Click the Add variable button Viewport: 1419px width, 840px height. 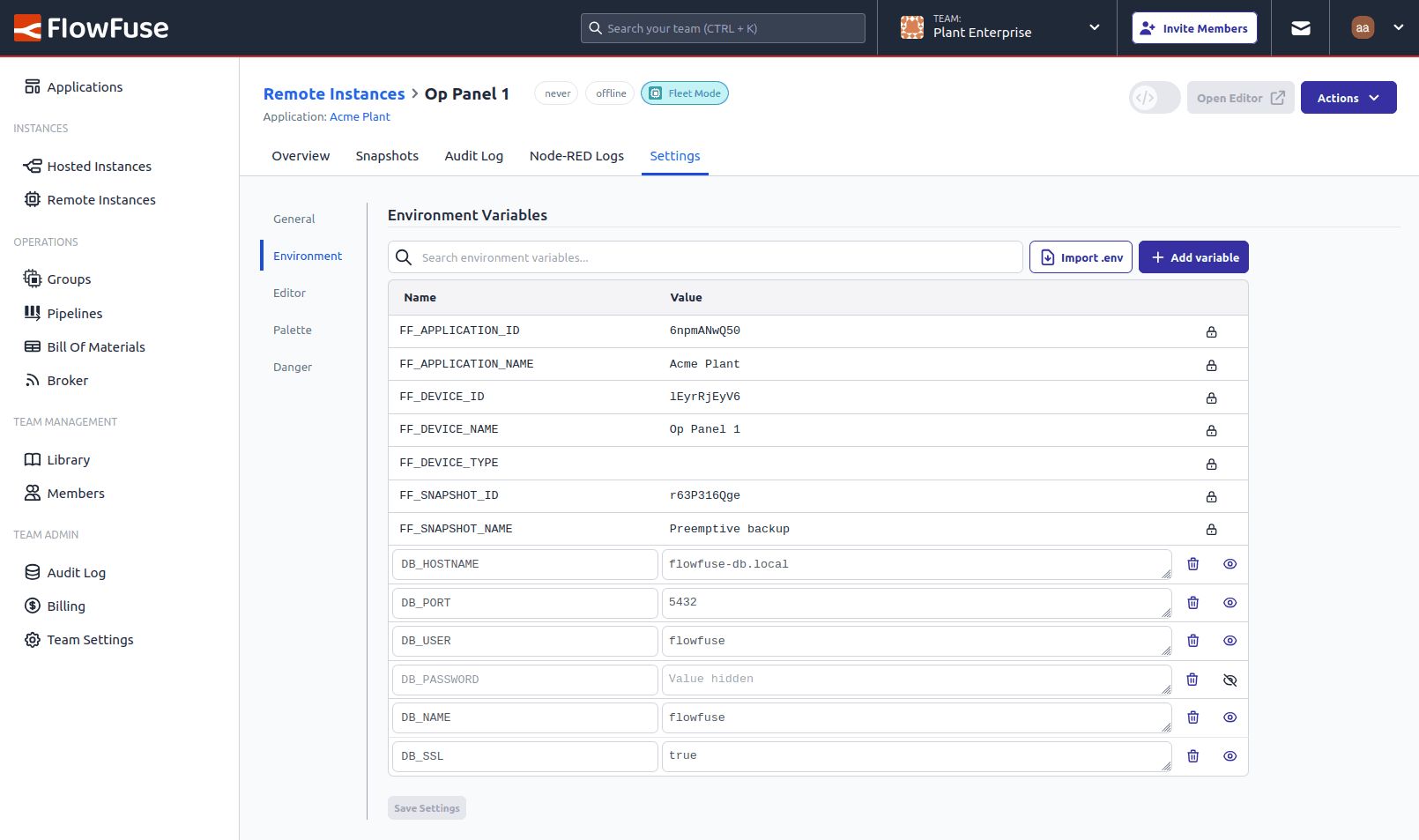(1193, 256)
